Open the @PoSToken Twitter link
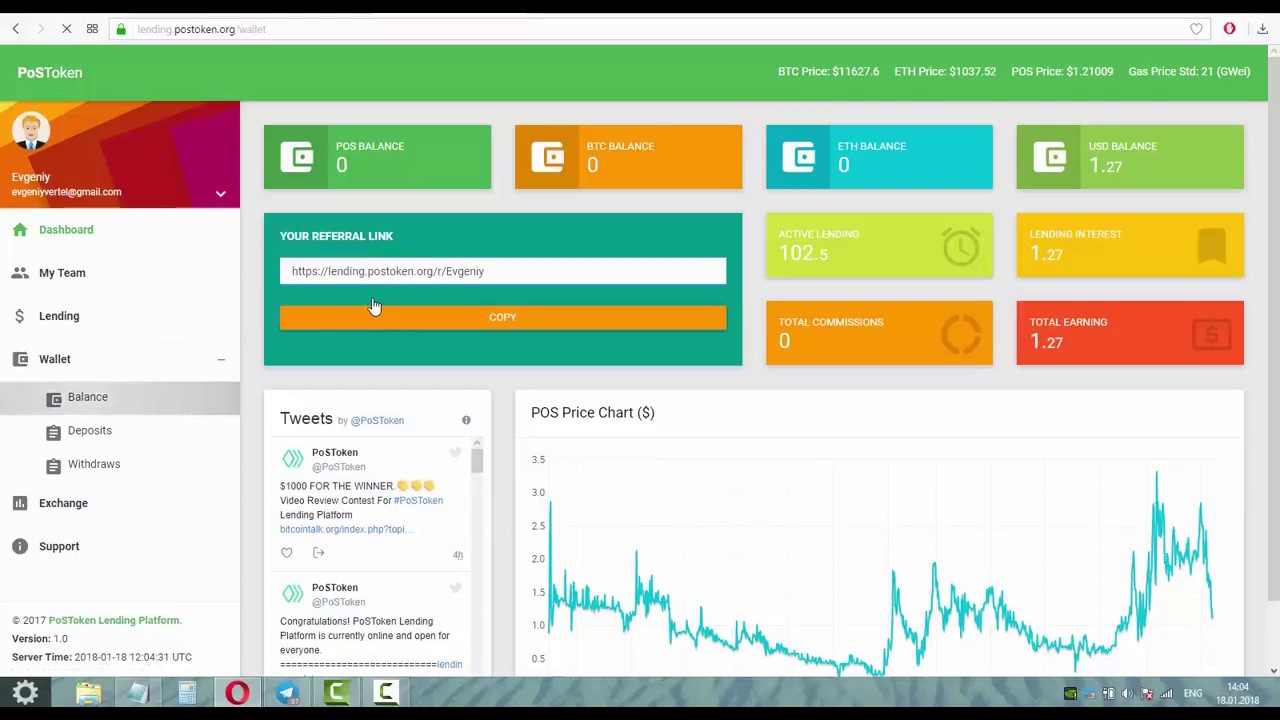 pyautogui.click(x=377, y=421)
